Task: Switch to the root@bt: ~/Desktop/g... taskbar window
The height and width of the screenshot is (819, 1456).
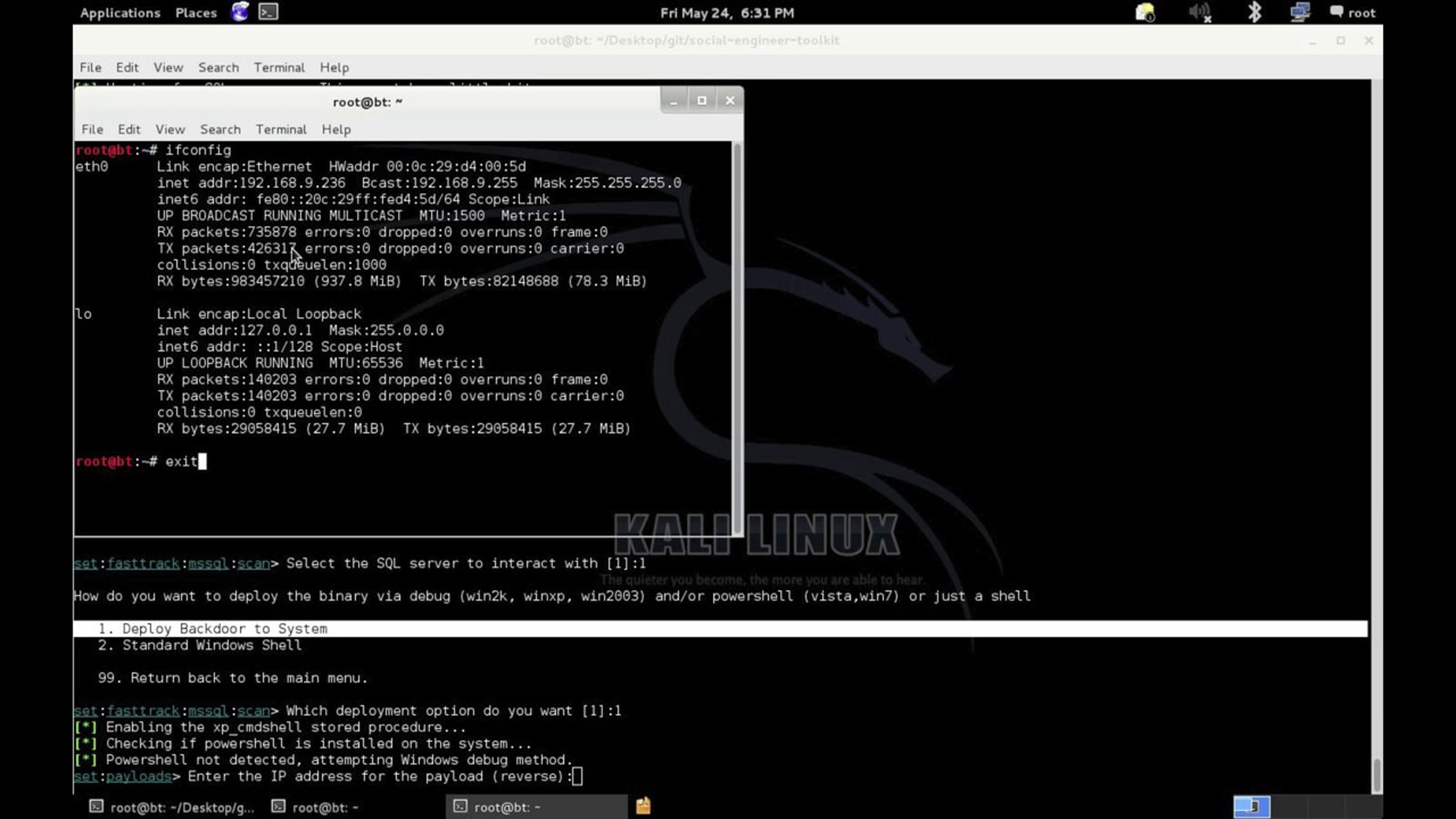Action: [x=172, y=807]
